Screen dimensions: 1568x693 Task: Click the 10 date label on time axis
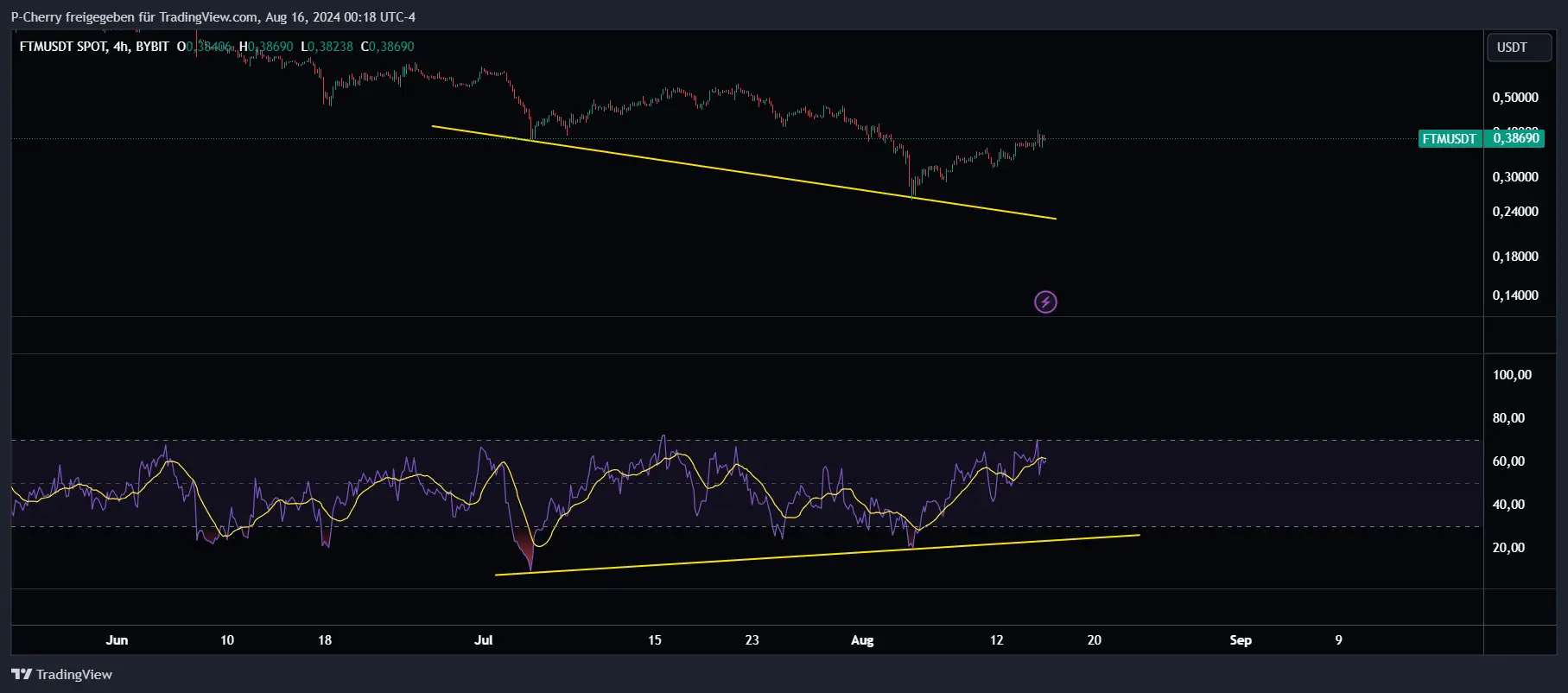(227, 640)
